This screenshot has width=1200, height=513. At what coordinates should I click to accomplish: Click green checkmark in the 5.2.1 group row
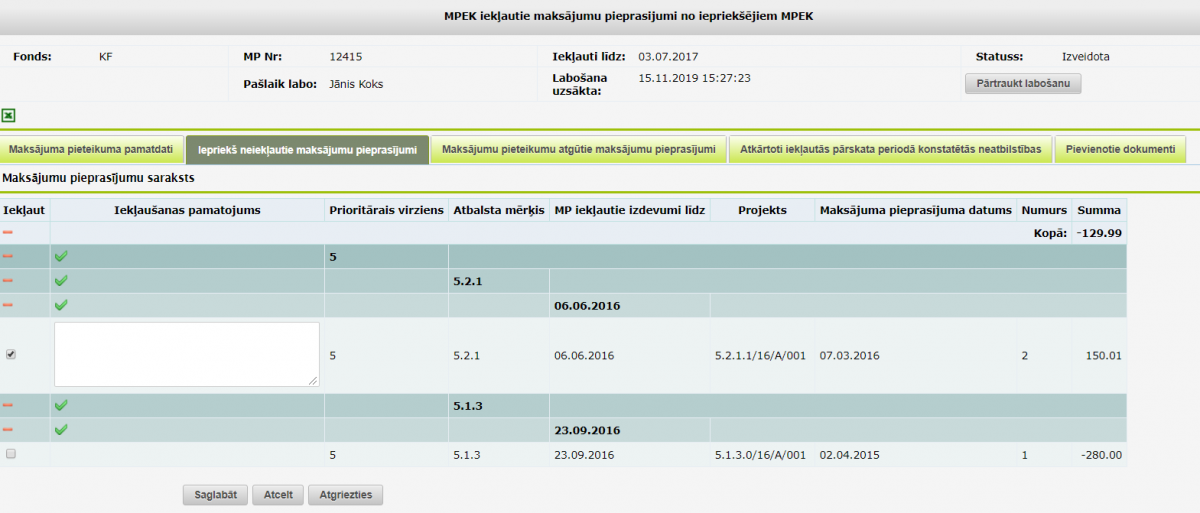tap(61, 281)
